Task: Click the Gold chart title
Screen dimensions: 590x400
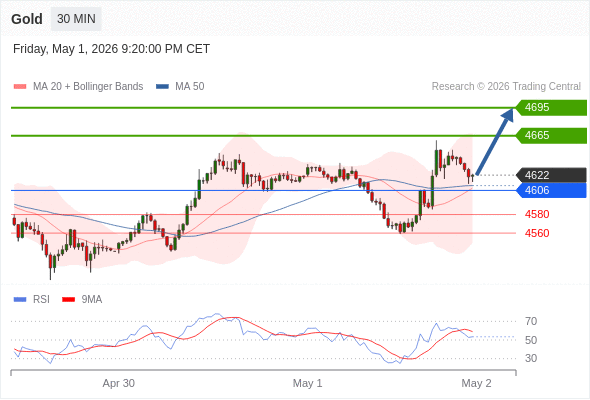Action: coord(27,19)
